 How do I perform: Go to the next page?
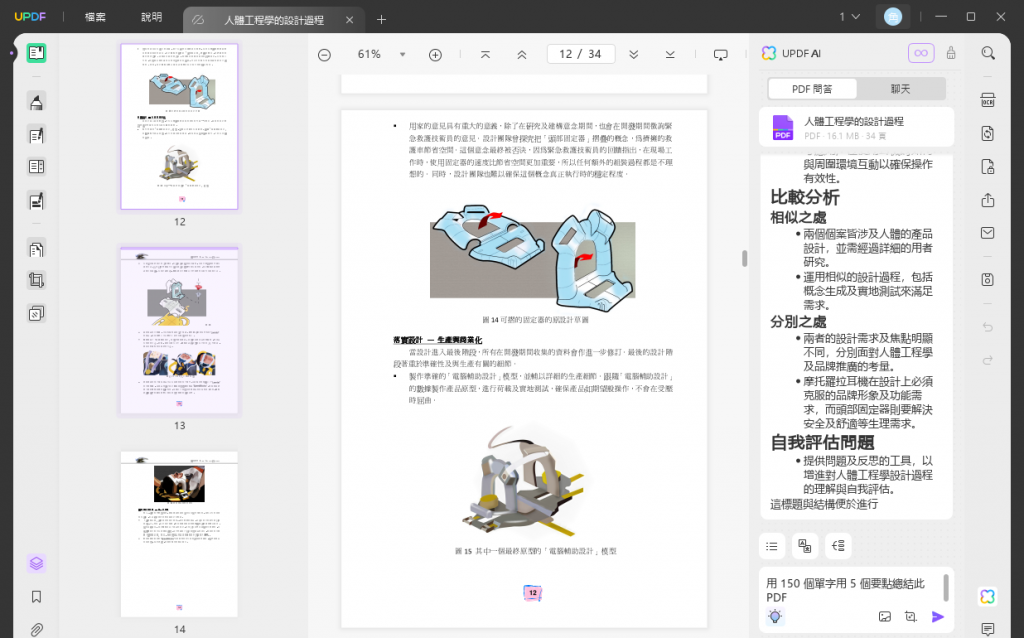click(633, 55)
